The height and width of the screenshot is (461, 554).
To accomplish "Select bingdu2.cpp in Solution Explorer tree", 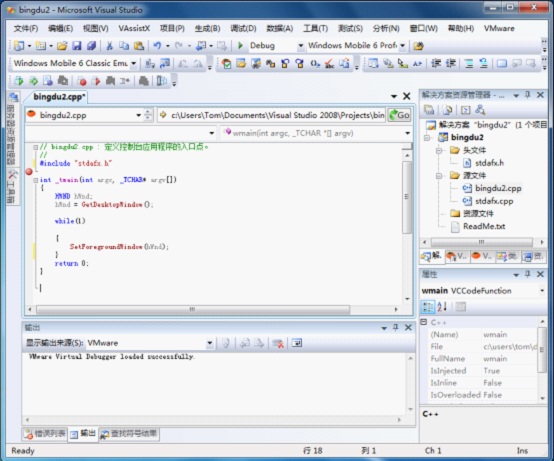I will (498, 188).
